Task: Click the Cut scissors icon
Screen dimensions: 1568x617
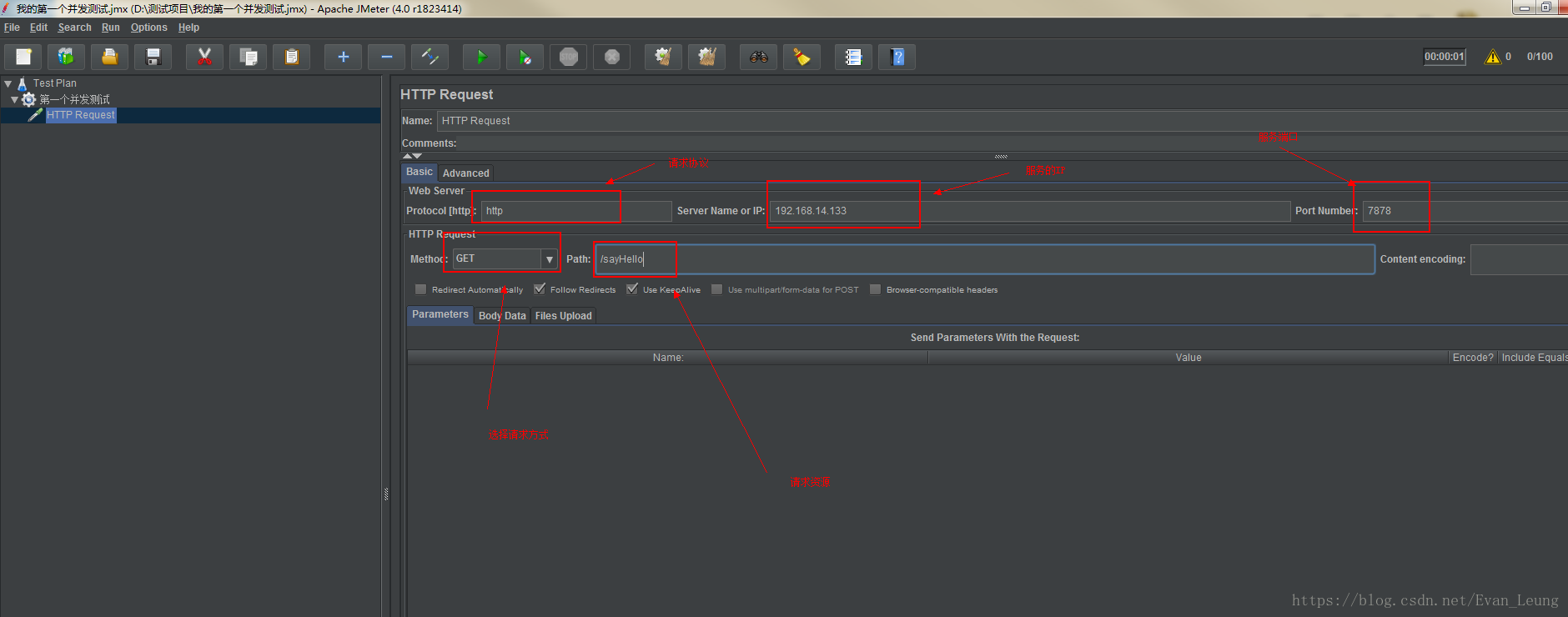Action: (x=204, y=57)
